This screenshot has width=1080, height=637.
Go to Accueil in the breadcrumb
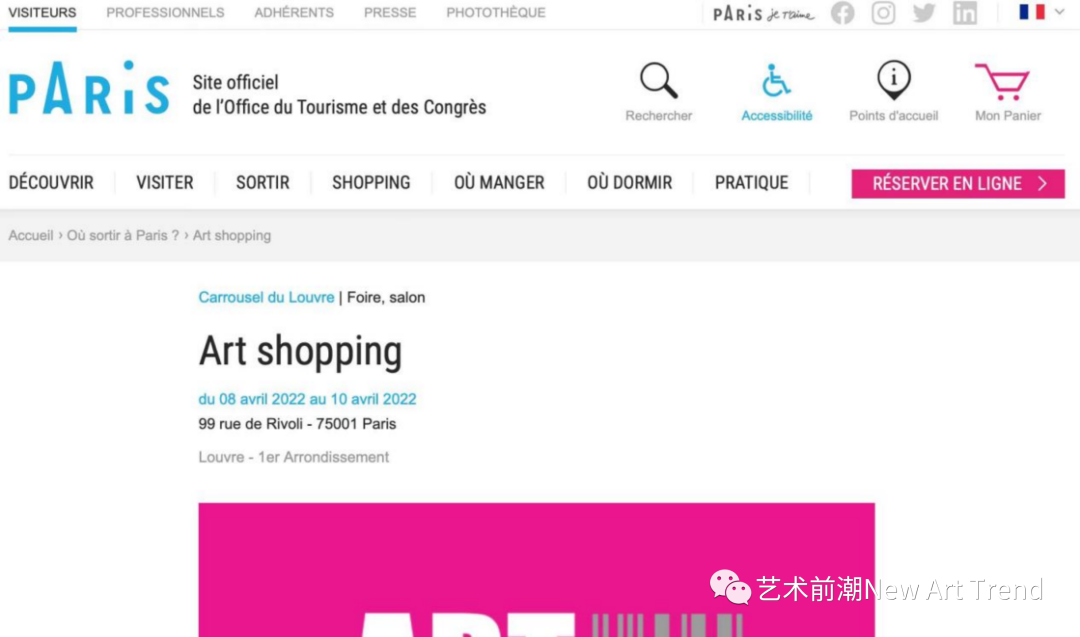(31, 236)
